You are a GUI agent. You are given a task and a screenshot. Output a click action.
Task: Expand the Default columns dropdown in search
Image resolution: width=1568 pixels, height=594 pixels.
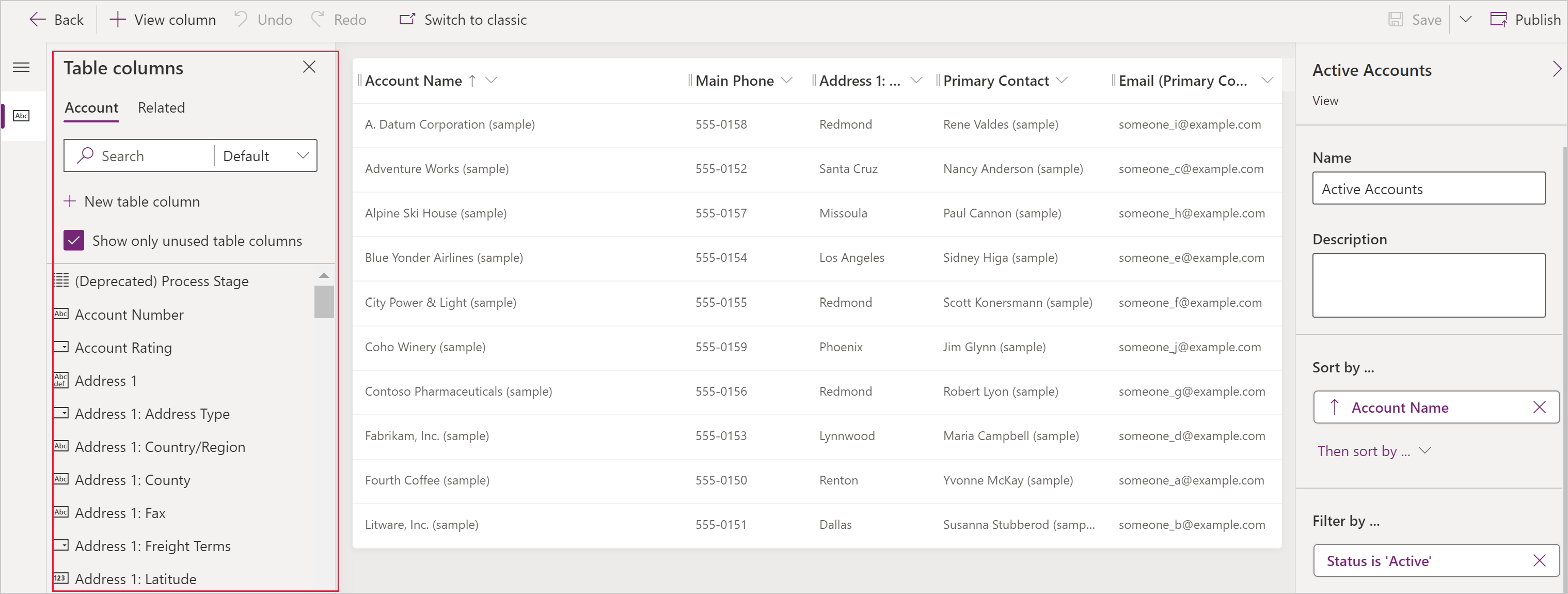pyautogui.click(x=300, y=155)
